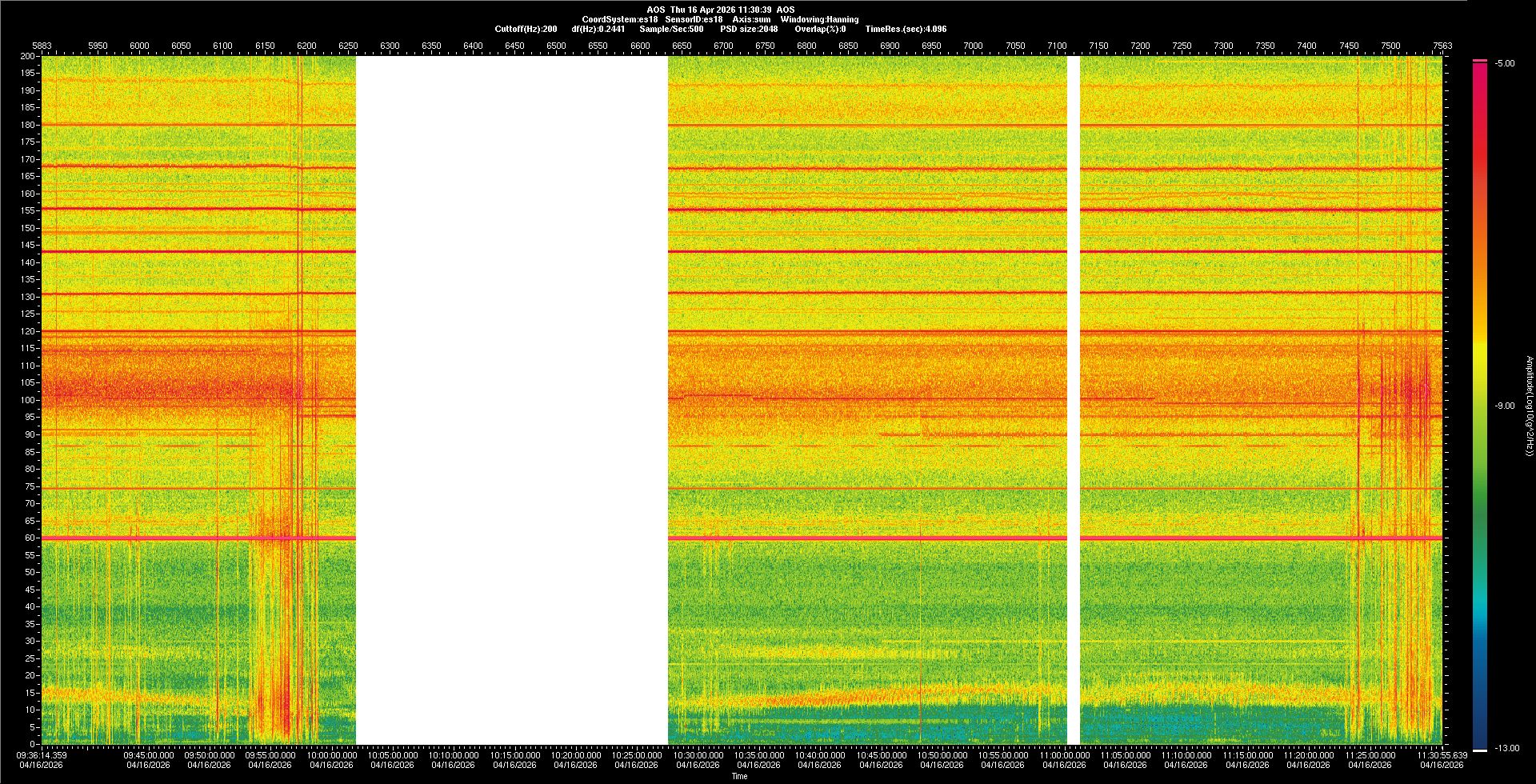Click the Sample/Sec:500 parameter text
1536x784 pixels.
coord(671,29)
